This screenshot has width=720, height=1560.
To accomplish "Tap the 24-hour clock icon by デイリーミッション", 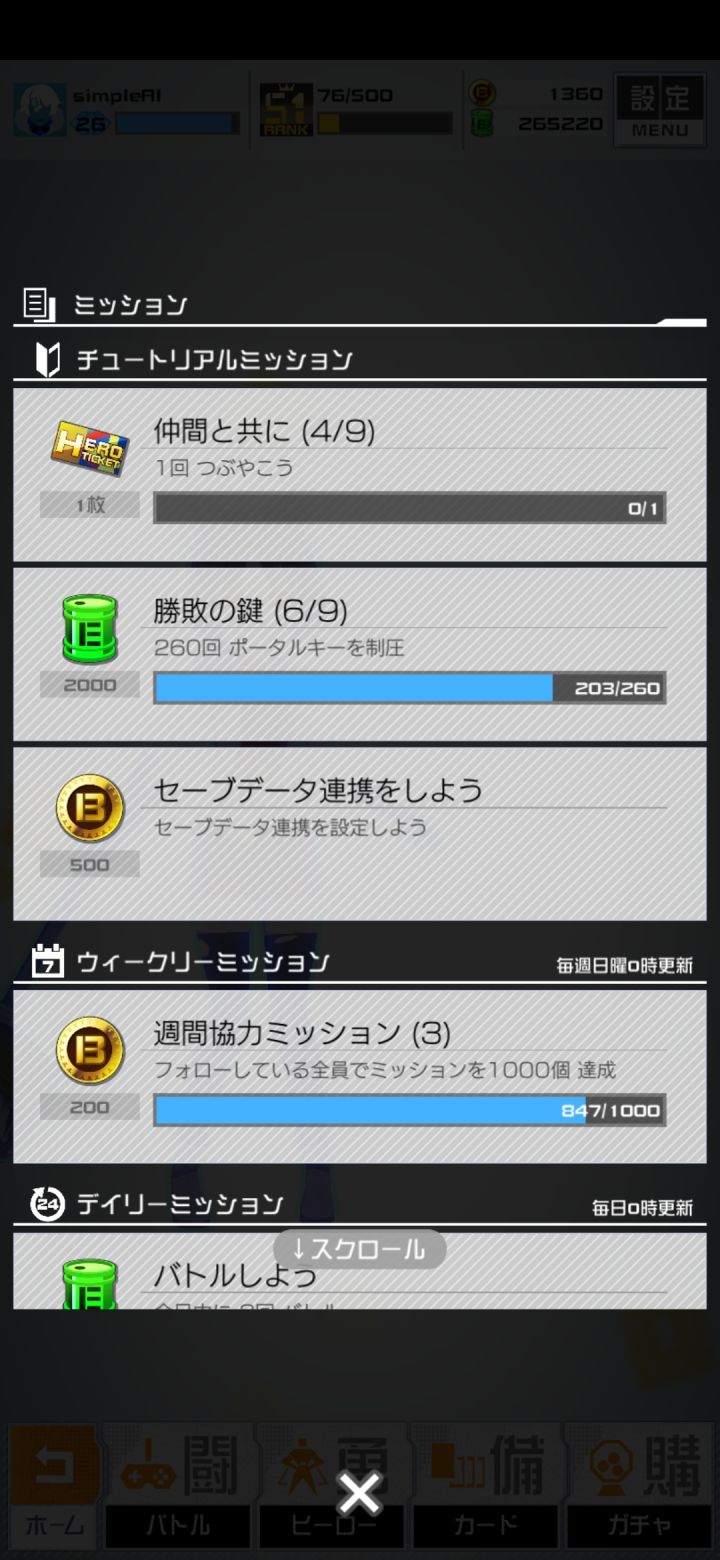I will pos(47,1203).
